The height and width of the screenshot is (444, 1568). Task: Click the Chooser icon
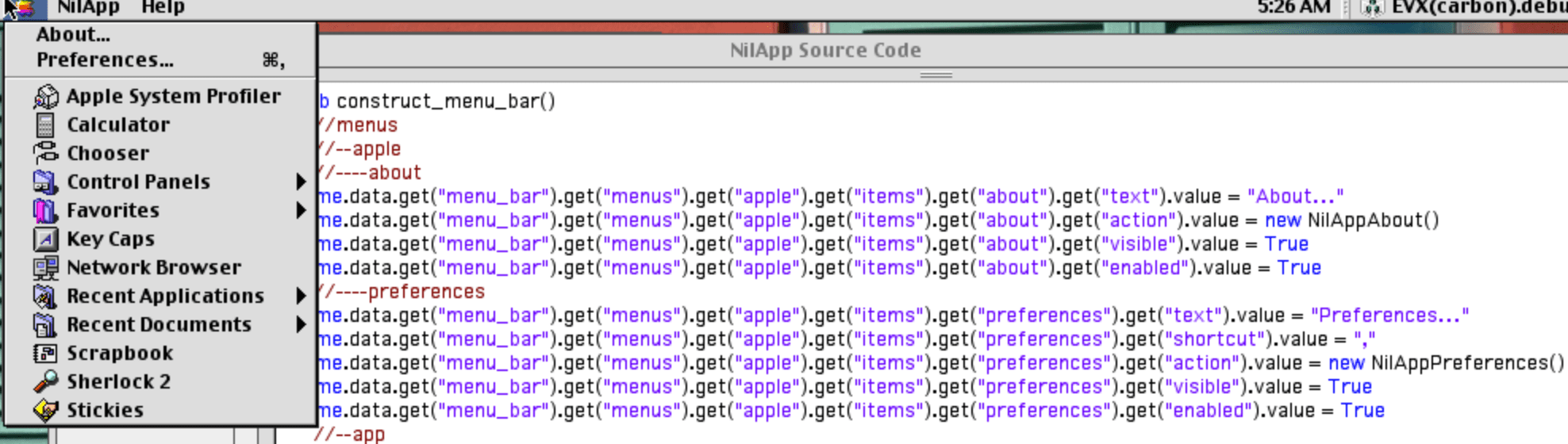(46, 153)
